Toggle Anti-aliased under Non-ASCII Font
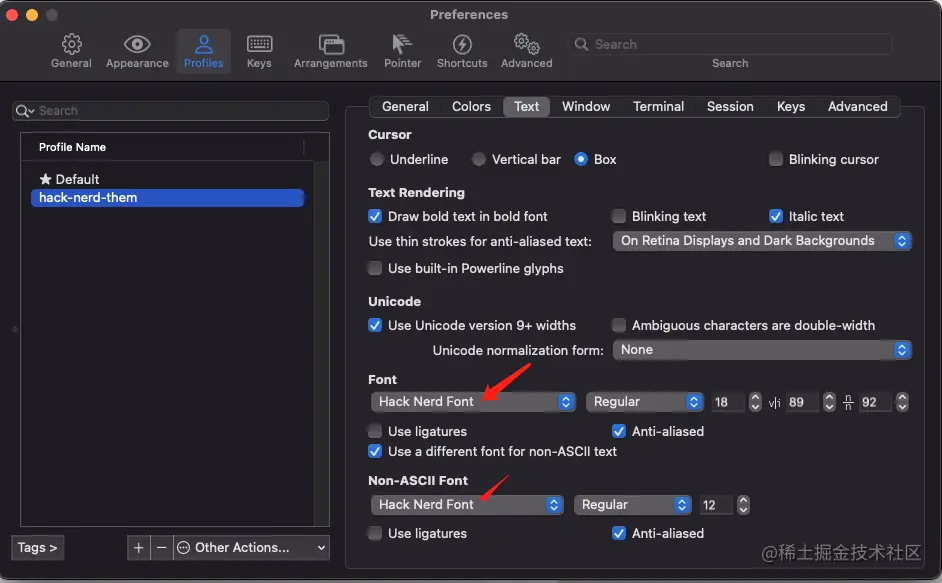The height and width of the screenshot is (583, 942). pos(618,533)
